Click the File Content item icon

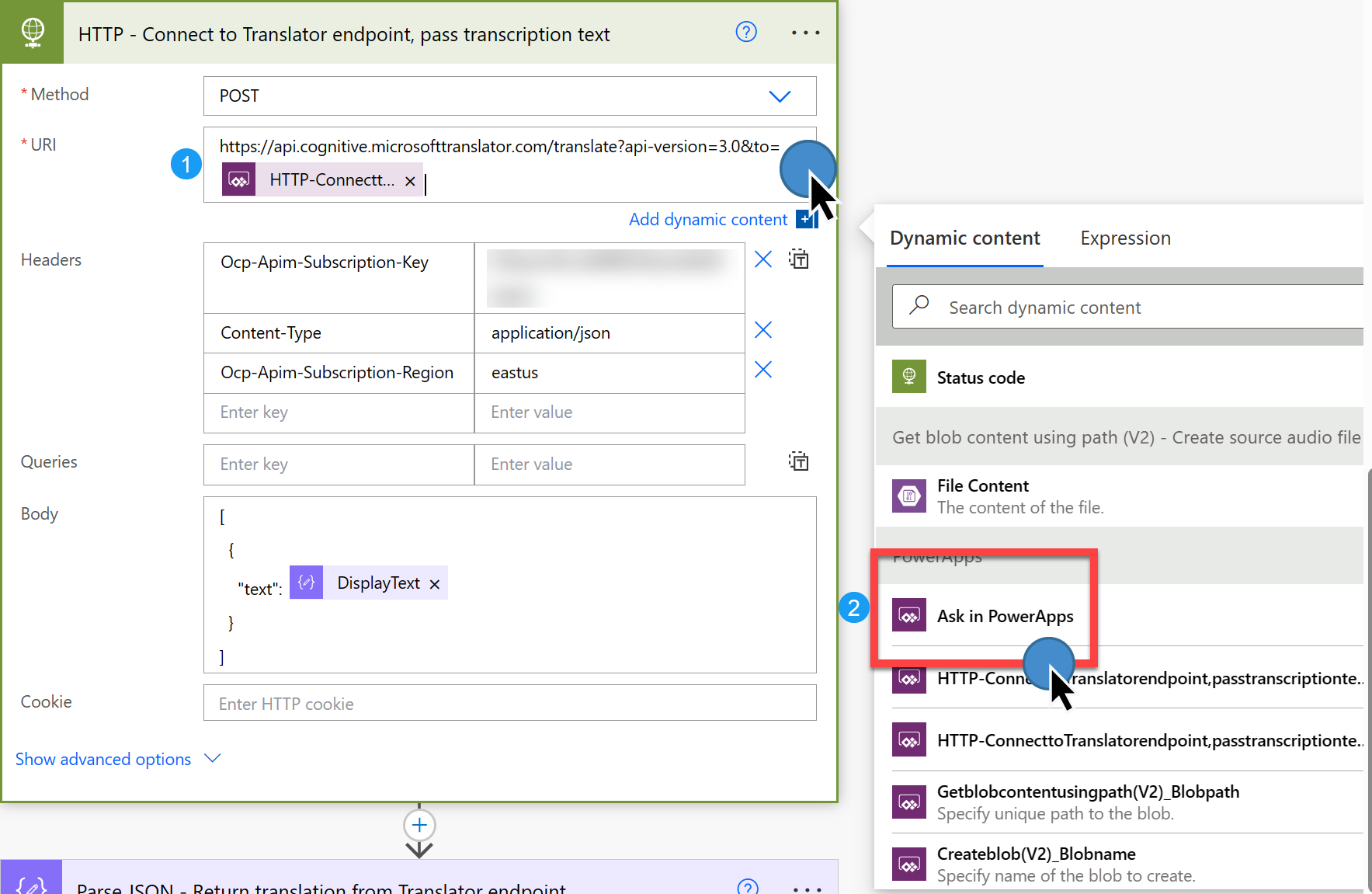(908, 496)
